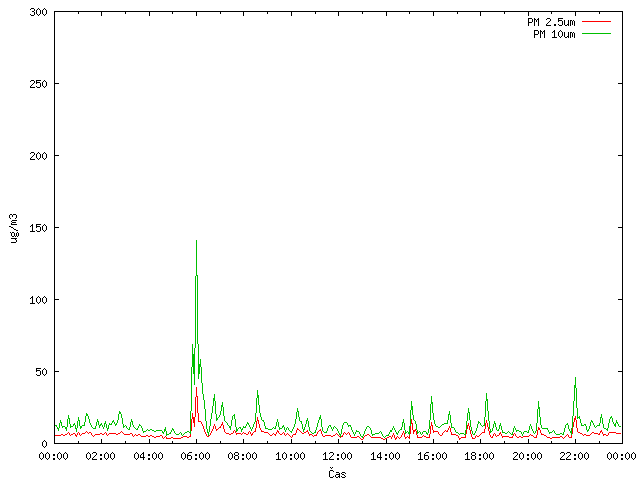Click the 22:00 time label
The image size is (640, 480).
(x=574, y=456)
